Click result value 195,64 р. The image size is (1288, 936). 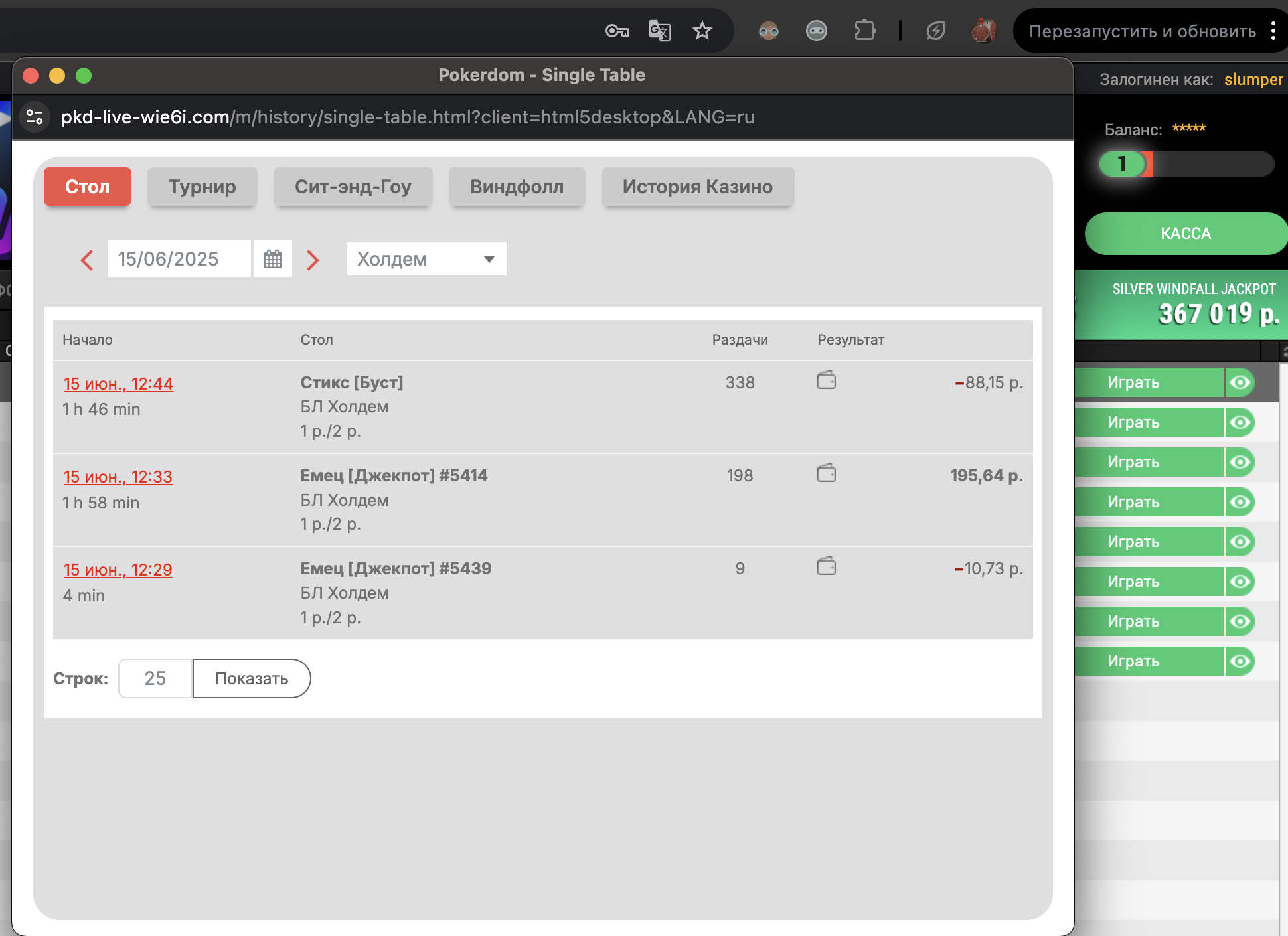[987, 476]
